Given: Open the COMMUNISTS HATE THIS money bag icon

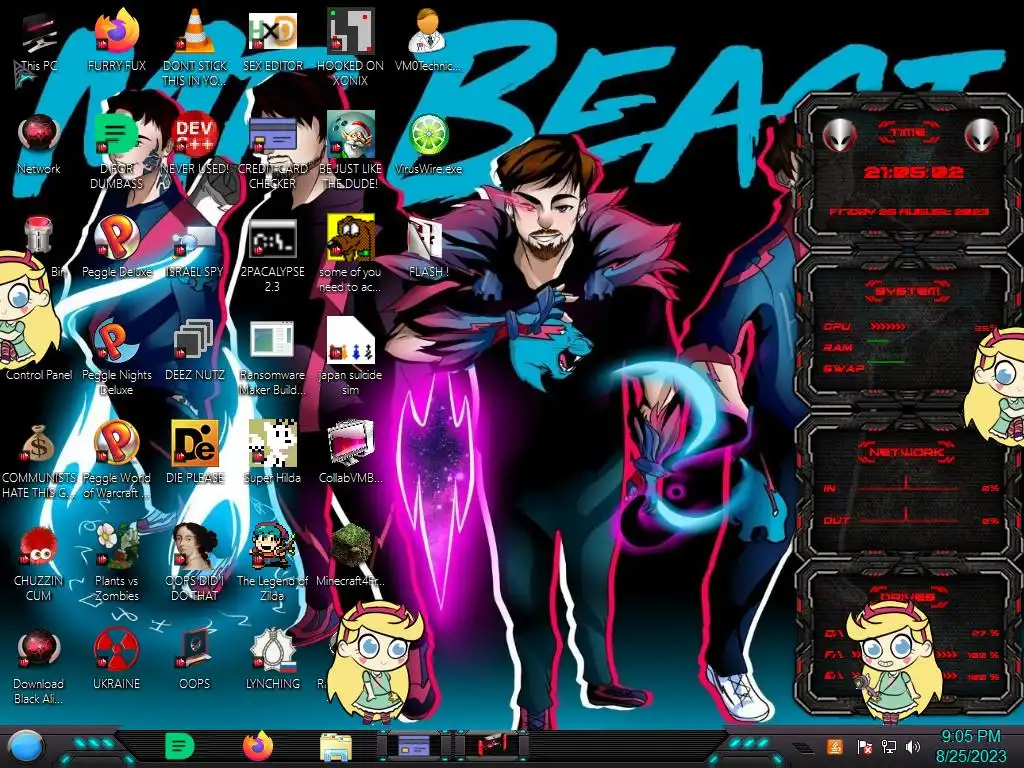Looking at the screenshot, I should point(39,460).
